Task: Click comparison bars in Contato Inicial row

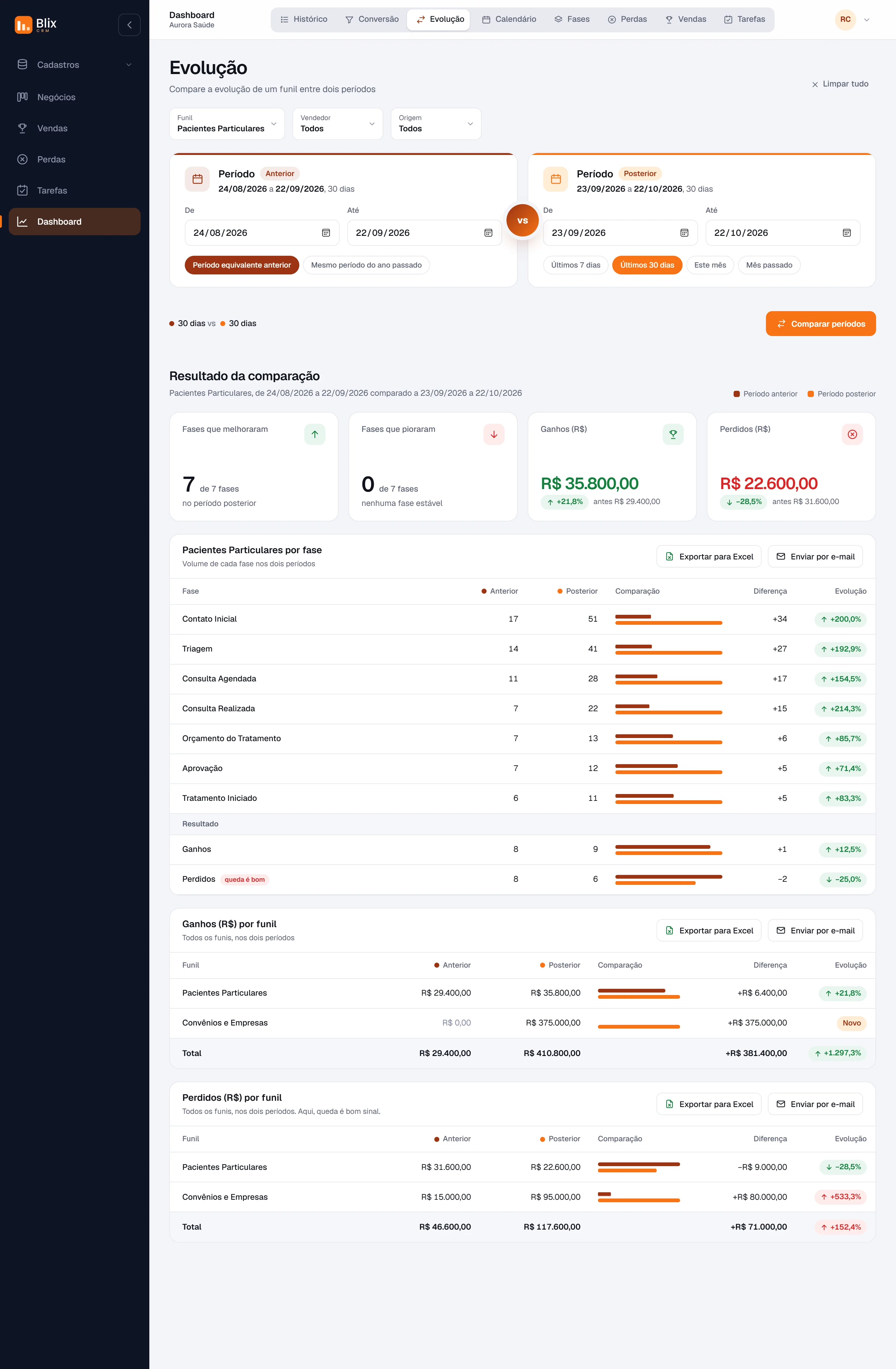Action: pos(668,619)
